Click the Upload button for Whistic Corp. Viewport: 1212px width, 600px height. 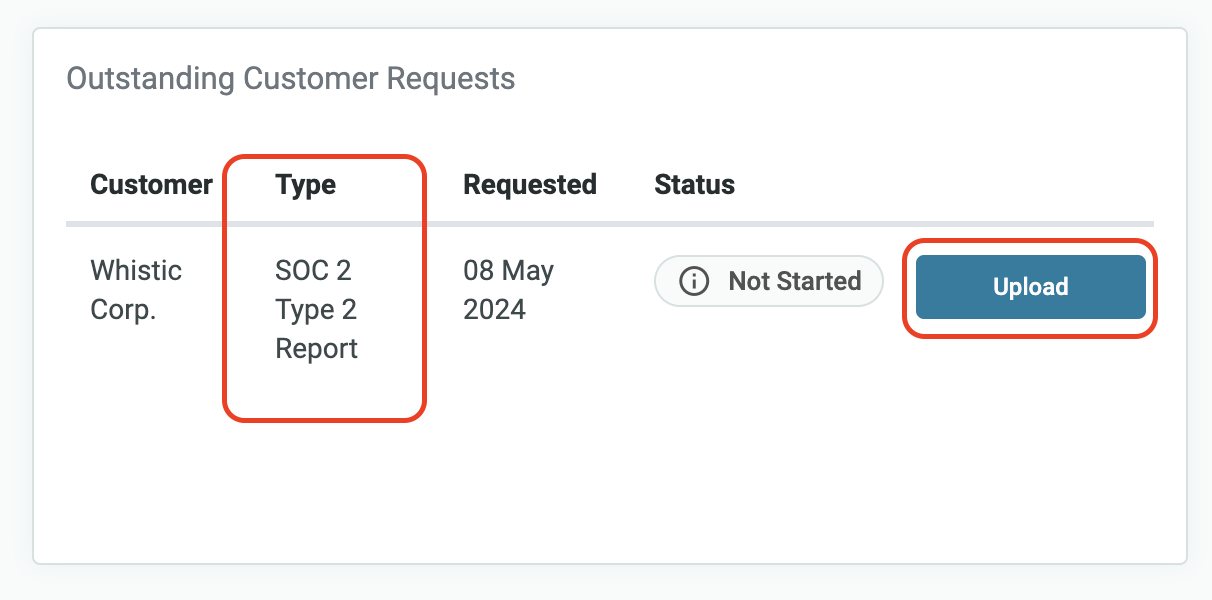point(1030,287)
